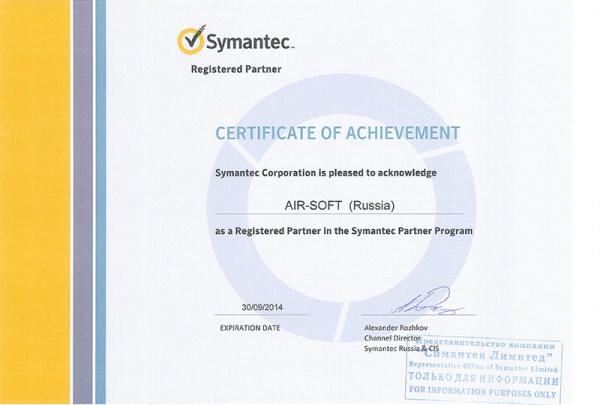The image size is (600, 405).
Task: Select 'as a Registered Partner in the Symantec Partner Program'
Action: tap(344, 231)
